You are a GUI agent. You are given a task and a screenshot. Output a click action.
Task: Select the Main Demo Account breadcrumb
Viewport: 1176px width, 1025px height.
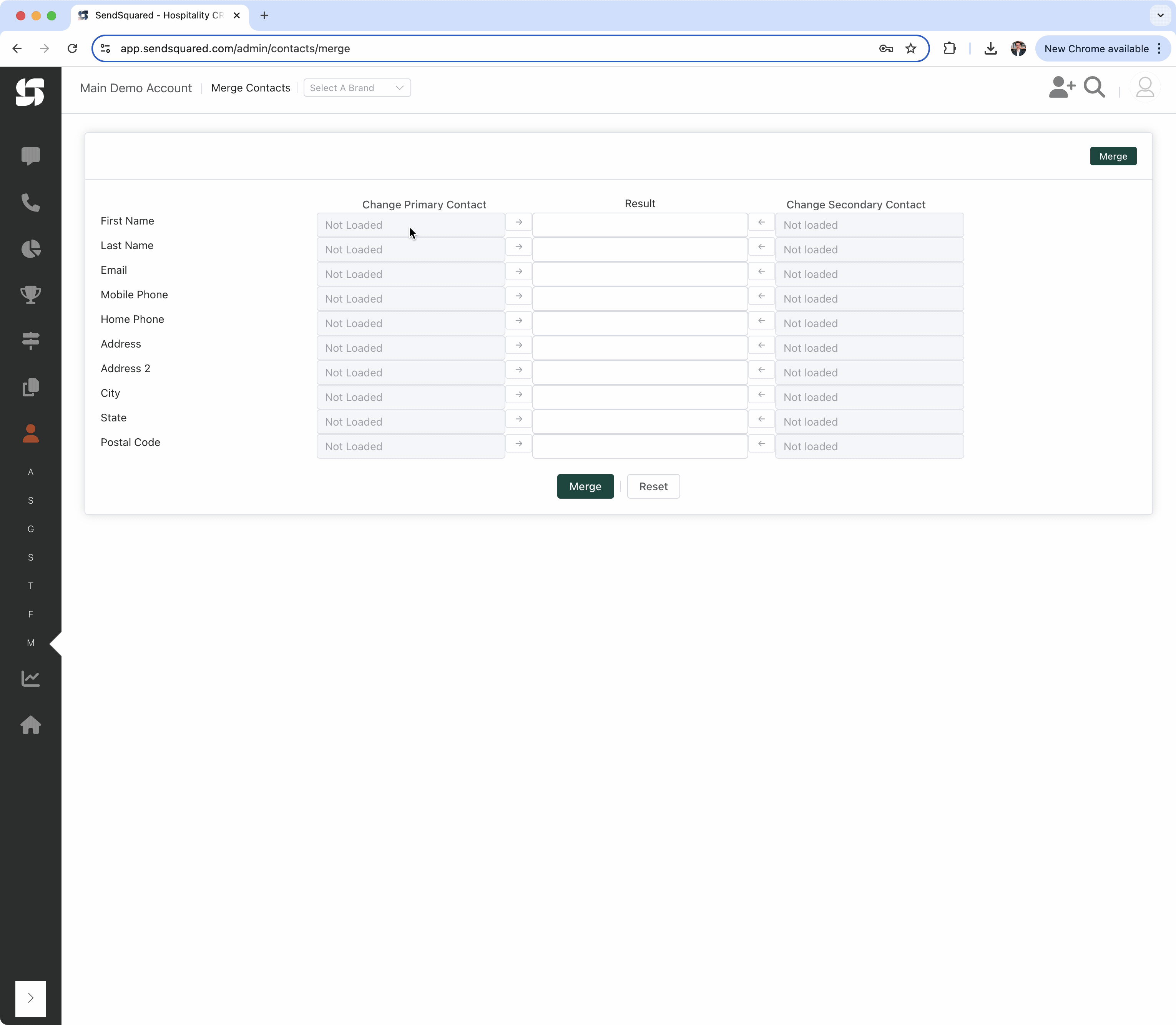[x=136, y=88]
